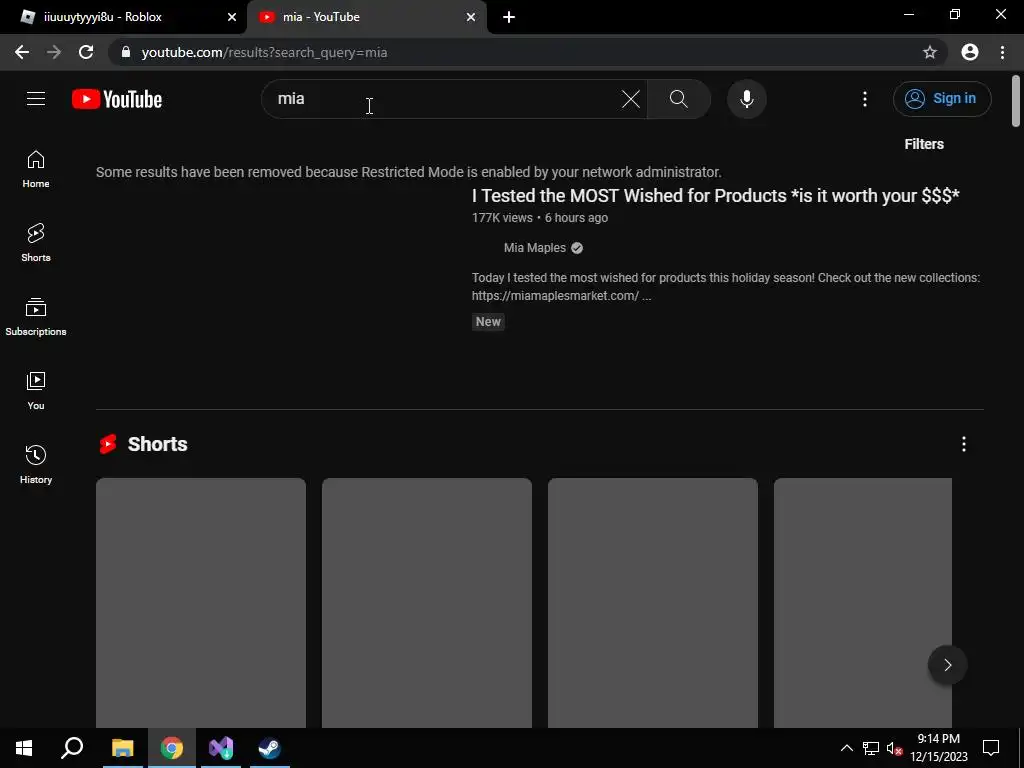
Task: Go back using browser back arrow
Action: click(x=22, y=52)
